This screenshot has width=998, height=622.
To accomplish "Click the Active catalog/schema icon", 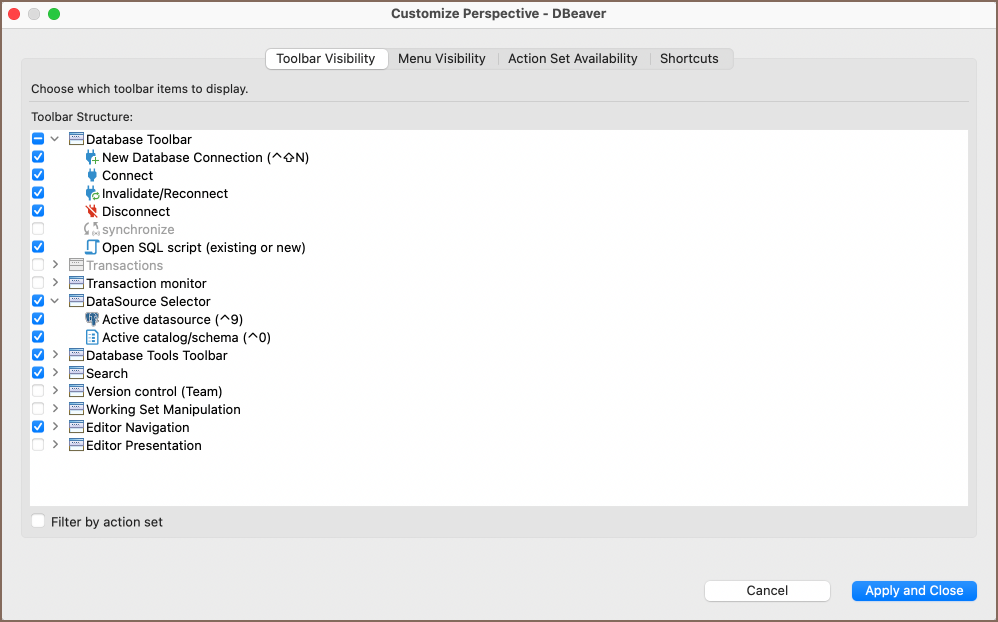I will (x=92, y=338).
